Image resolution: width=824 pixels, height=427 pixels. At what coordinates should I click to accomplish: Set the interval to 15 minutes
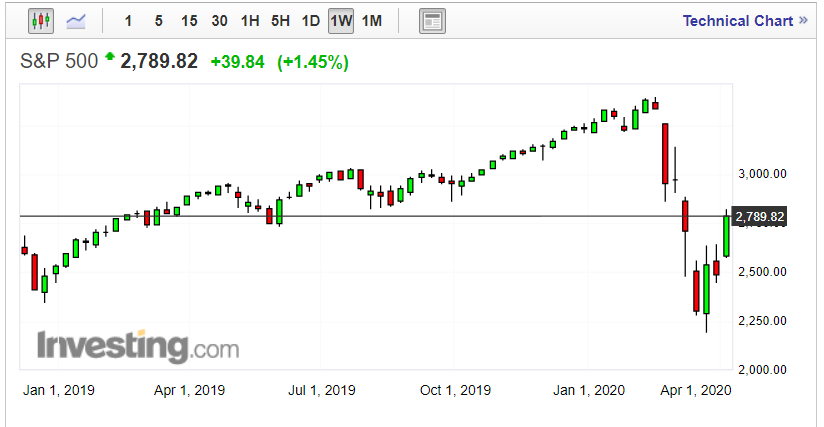pyautogui.click(x=189, y=21)
